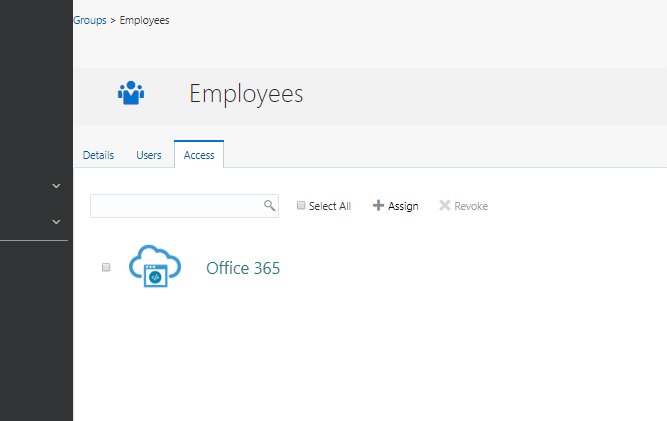
Task: Go back via Groups breadcrumb link
Action: pos(89,20)
